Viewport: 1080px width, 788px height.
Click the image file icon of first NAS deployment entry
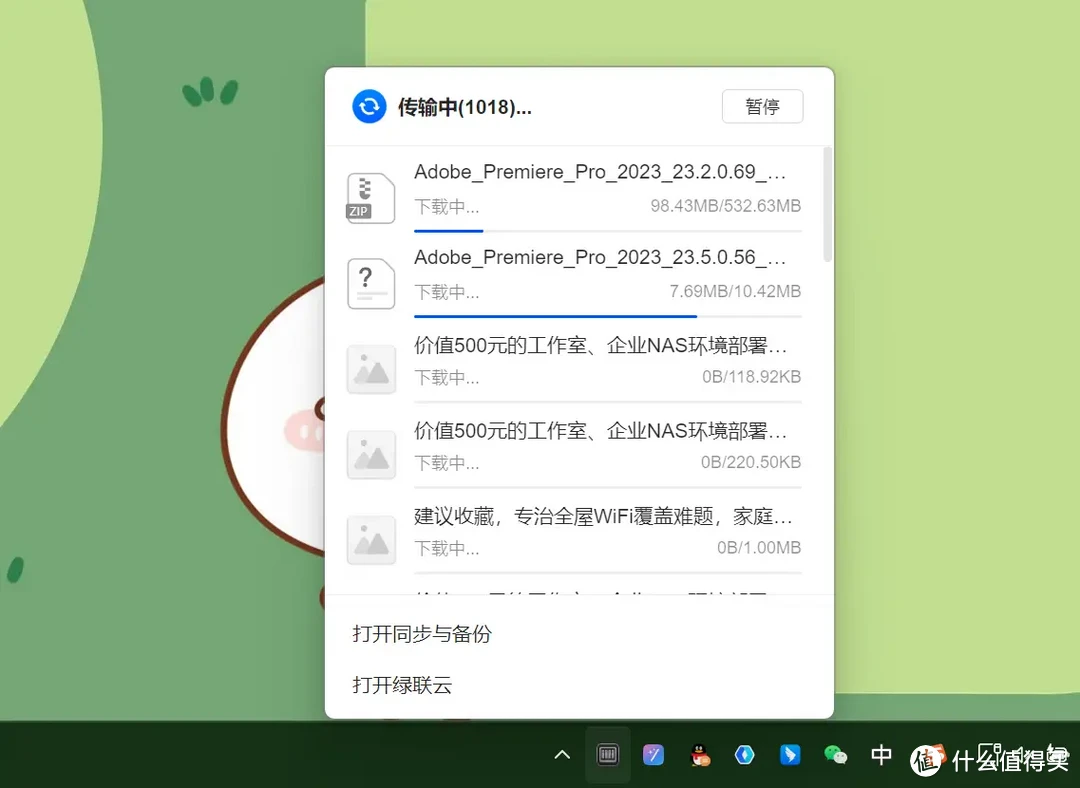click(370, 369)
